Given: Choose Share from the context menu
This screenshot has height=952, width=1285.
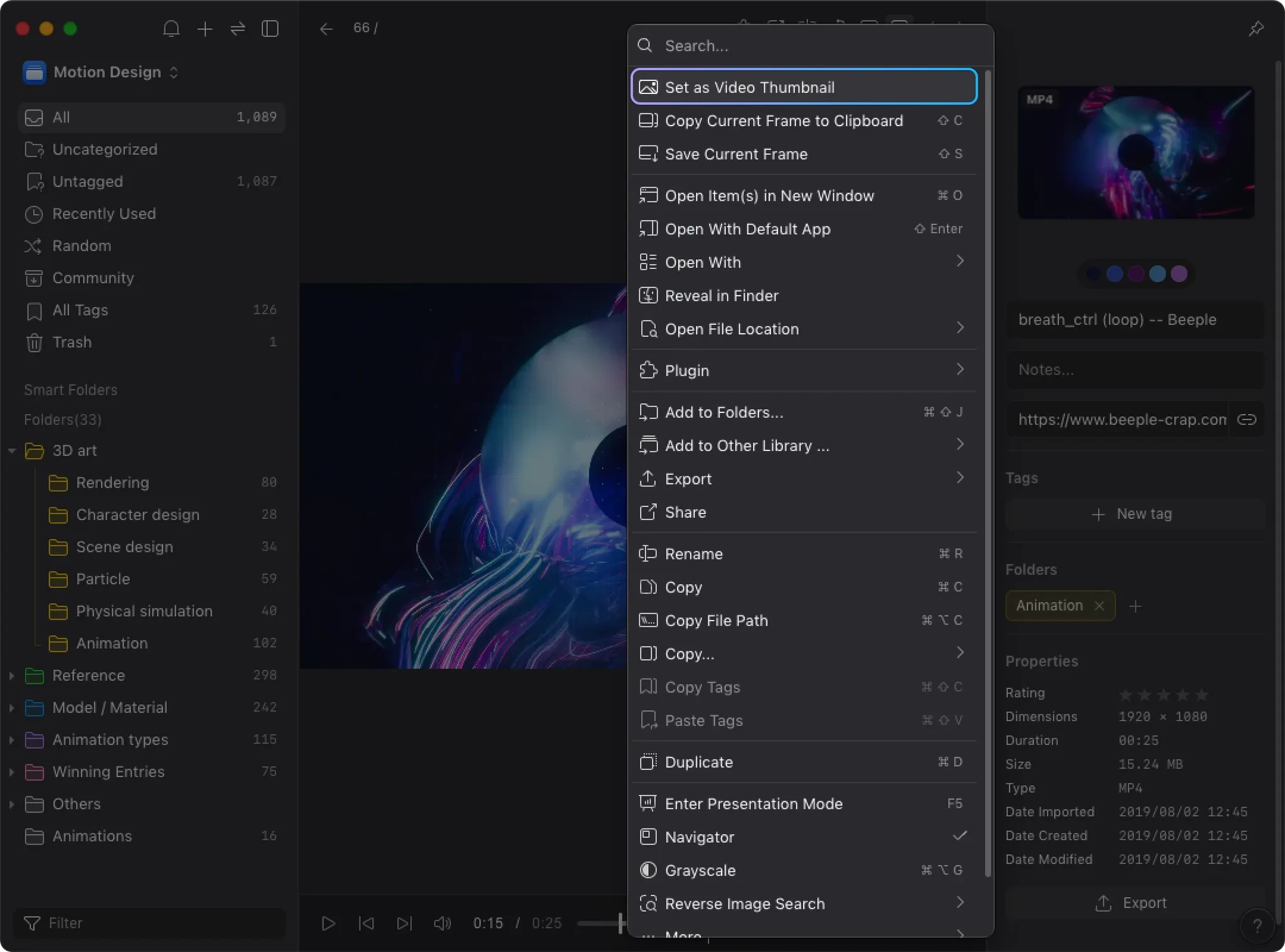Looking at the screenshot, I should [804, 512].
